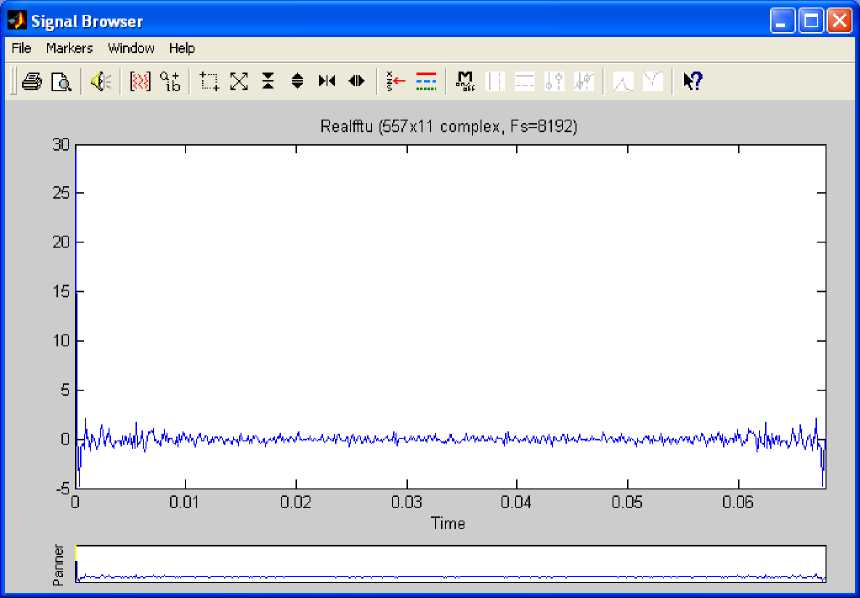Click the Select Trace icon with red arrow
The width and height of the screenshot is (860, 598).
pyautogui.click(x=396, y=82)
